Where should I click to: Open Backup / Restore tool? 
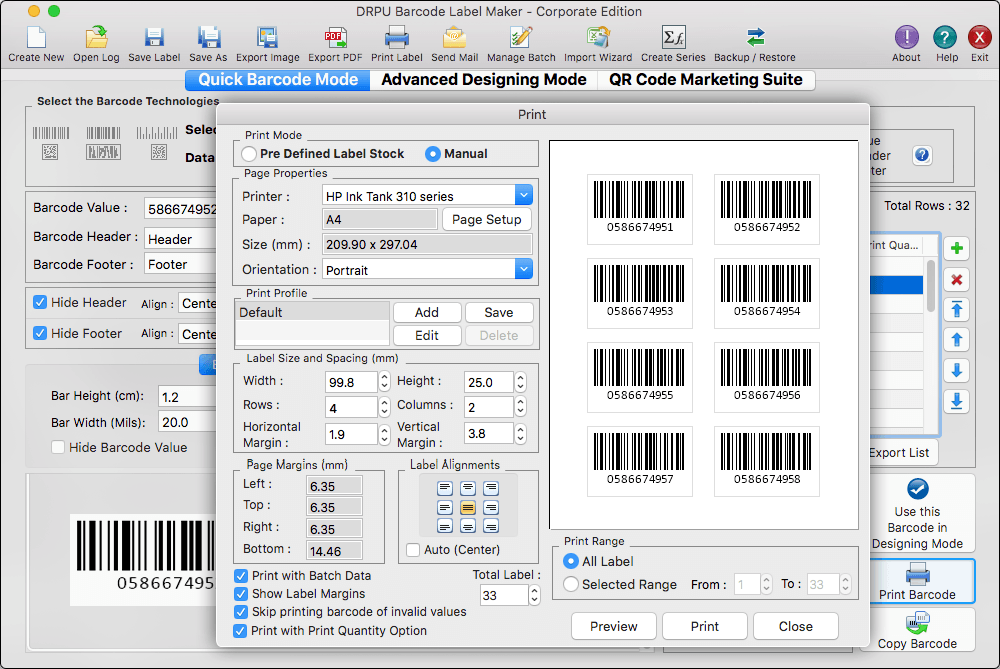click(x=755, y=38)
